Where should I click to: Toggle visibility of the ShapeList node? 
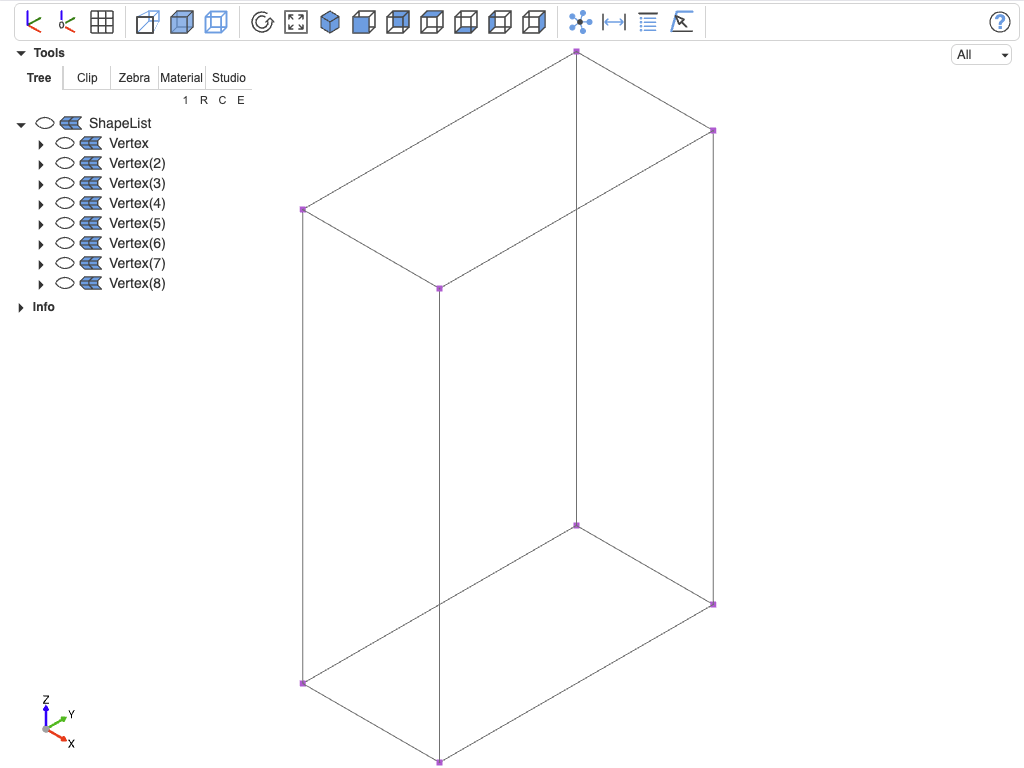tap(44, 123)
